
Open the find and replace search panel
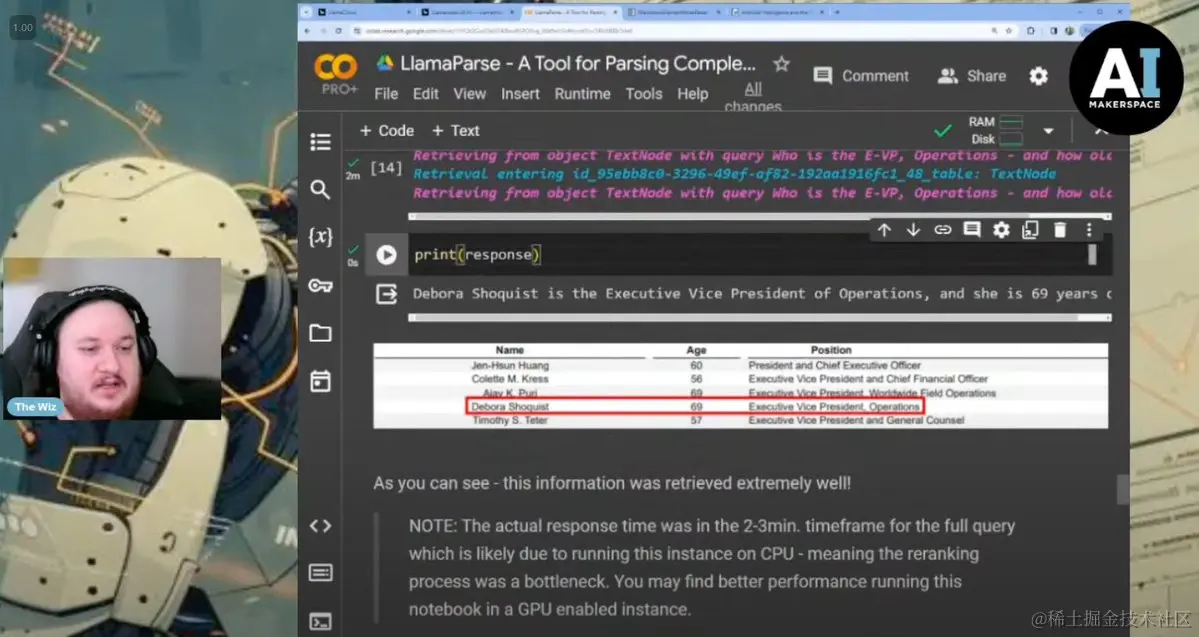tap(320, 190)
